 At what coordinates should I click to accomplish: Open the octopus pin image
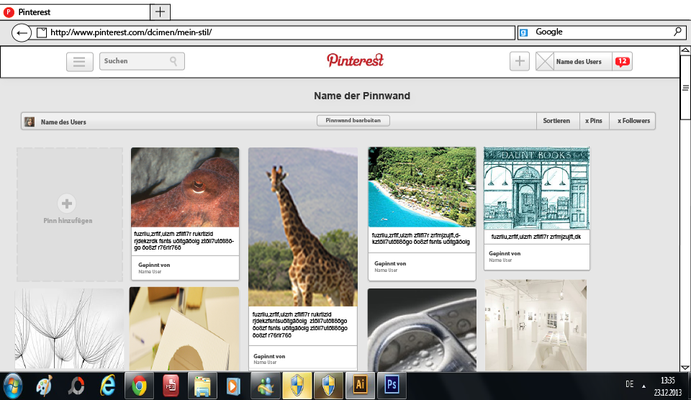[185, 187]
